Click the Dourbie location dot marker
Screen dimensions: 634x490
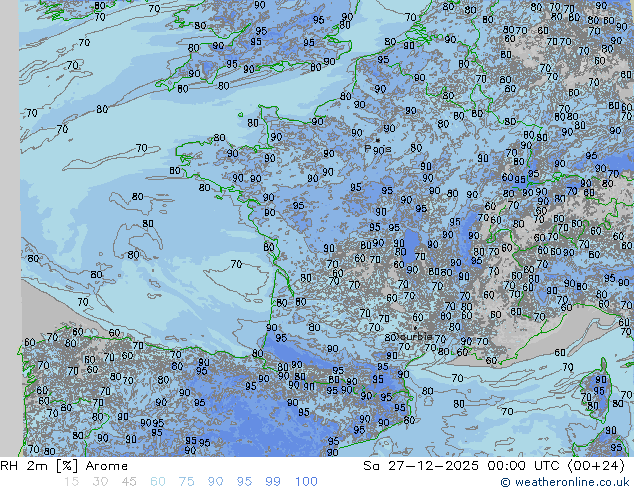tap(415, 328)
